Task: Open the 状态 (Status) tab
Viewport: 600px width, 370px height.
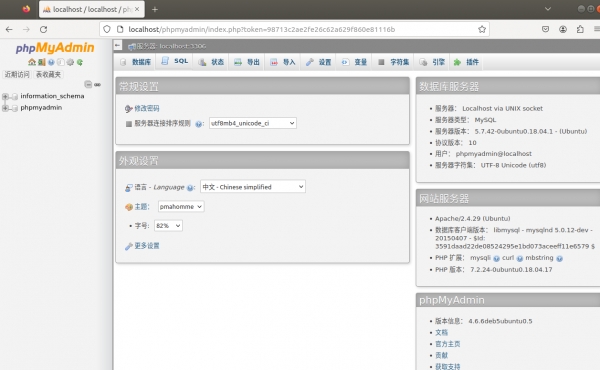Action: click(x=212, y=62)
